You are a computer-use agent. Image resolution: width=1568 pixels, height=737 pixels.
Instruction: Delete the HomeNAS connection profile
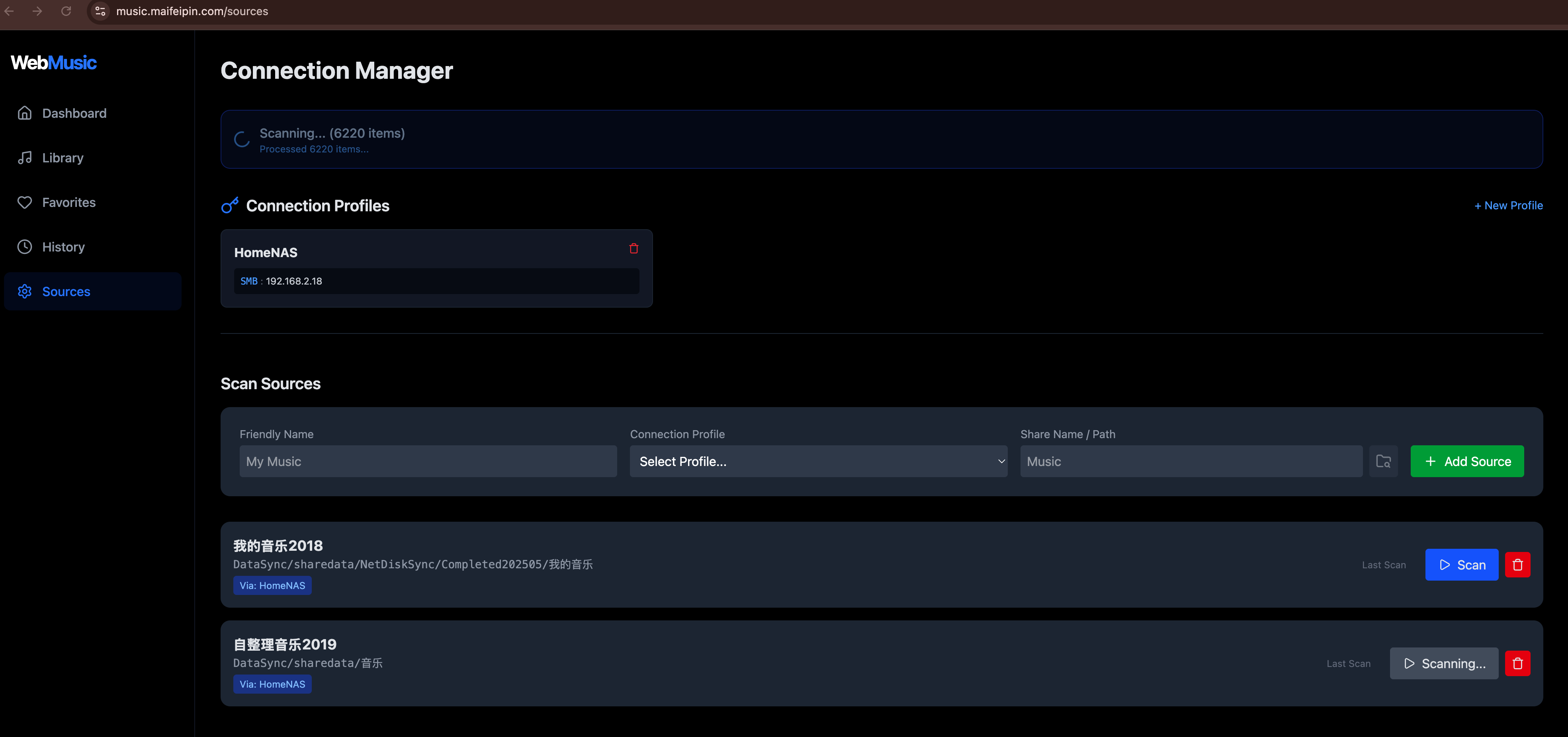(633, 248)
